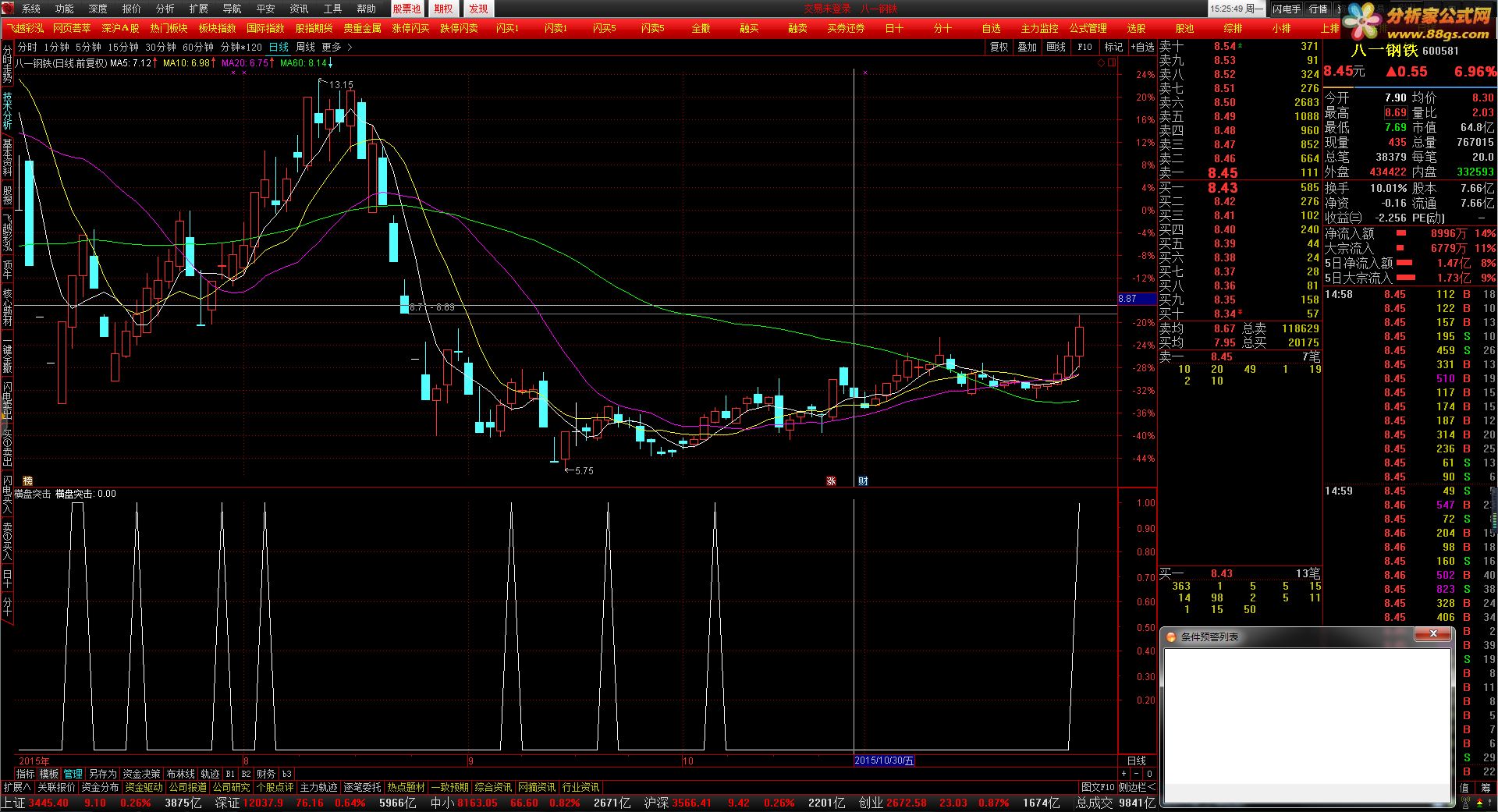
Task: Open the 资金驱动 tab at bottom
Action: pyautogui.click(x=144, y=787)
